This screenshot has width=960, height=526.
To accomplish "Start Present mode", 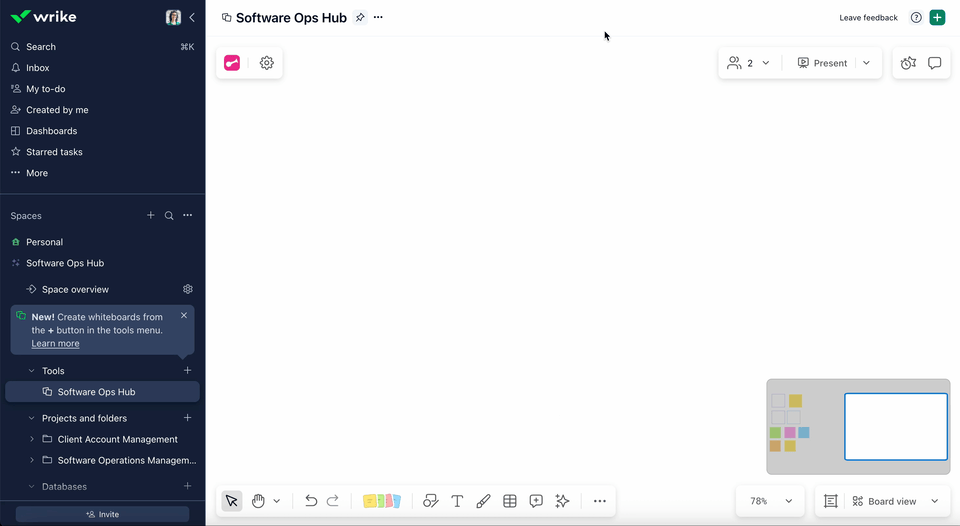I will 822,63.
